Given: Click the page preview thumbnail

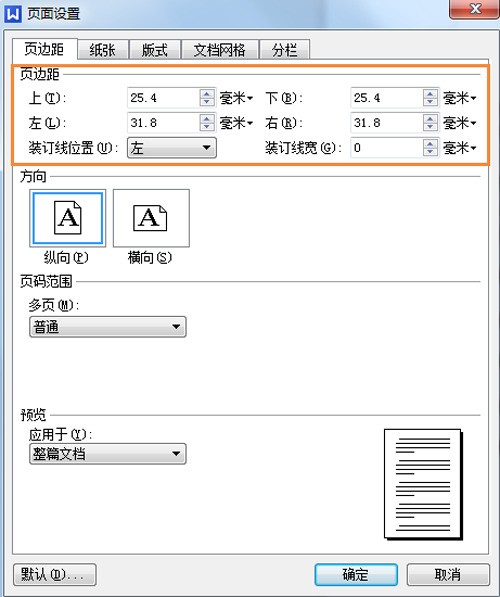Looking at the screenshot, I should [423, 484].
